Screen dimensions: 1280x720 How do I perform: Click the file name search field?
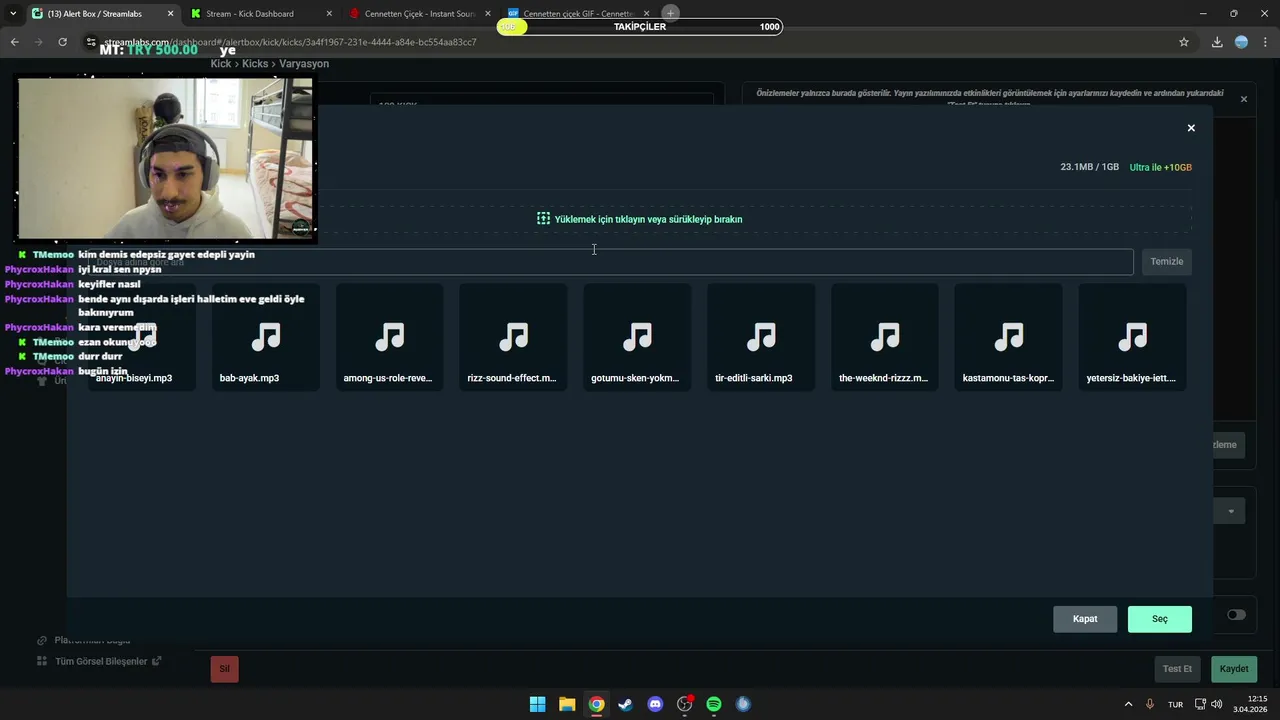click(x=611, y=262)
